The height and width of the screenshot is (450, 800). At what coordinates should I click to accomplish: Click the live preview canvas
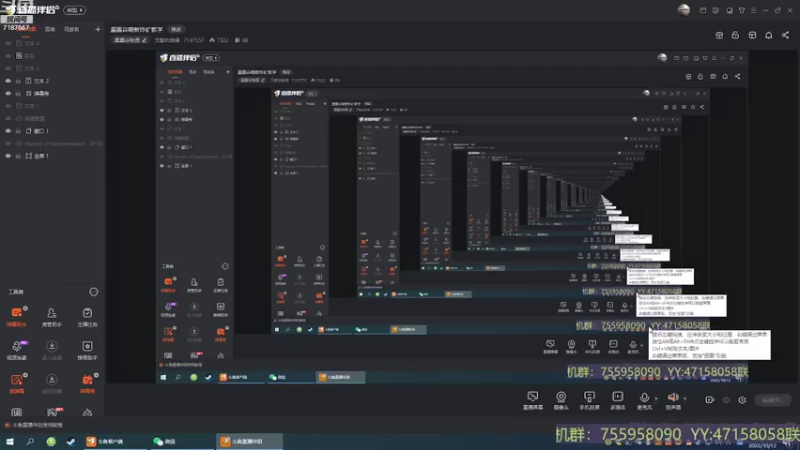452,216
